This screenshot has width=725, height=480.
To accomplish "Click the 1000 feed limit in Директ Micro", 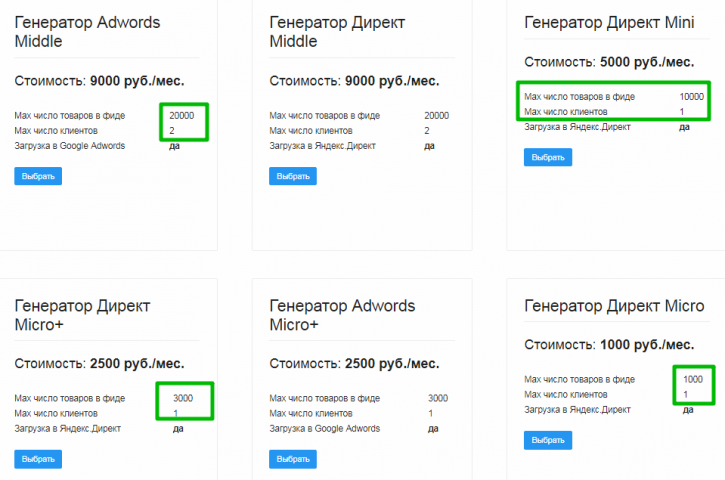I will 693,379.
